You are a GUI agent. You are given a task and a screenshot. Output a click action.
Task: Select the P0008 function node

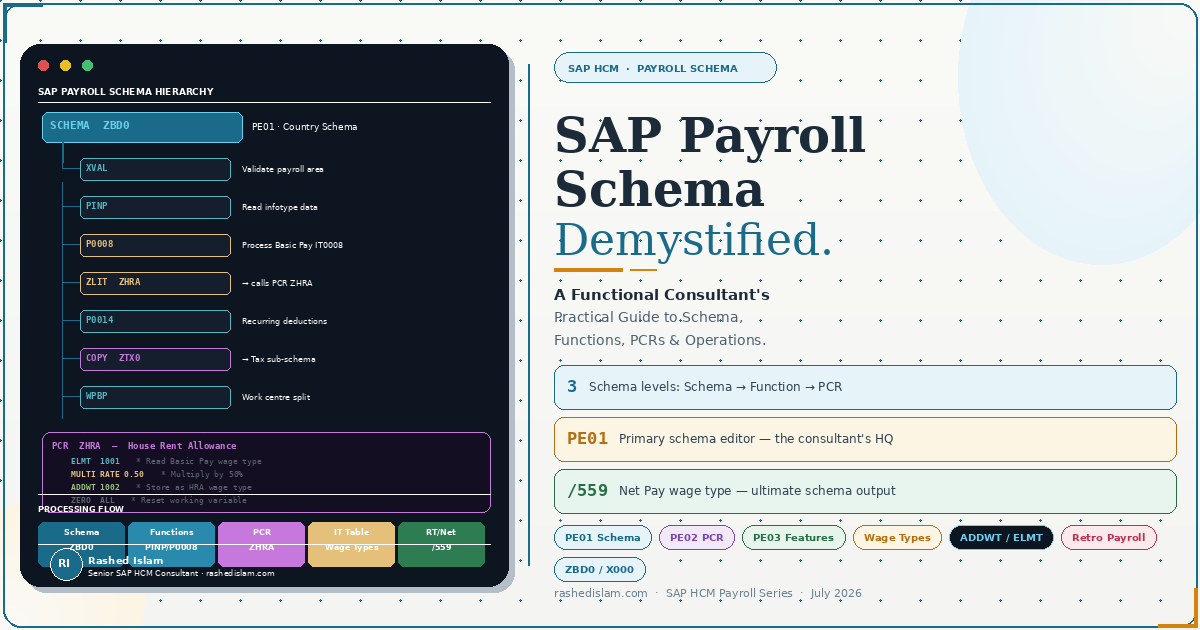(155, 245)
